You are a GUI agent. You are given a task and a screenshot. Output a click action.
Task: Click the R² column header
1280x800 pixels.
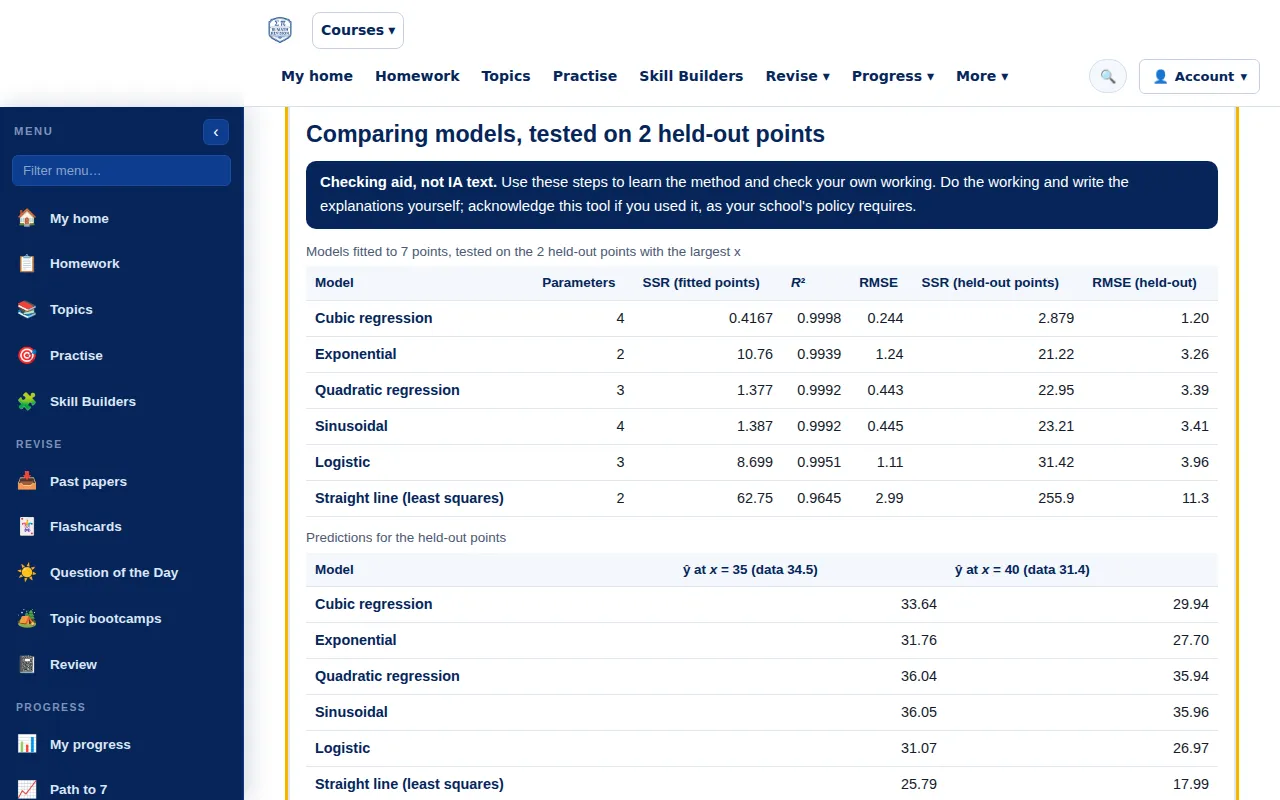(798, 283)
